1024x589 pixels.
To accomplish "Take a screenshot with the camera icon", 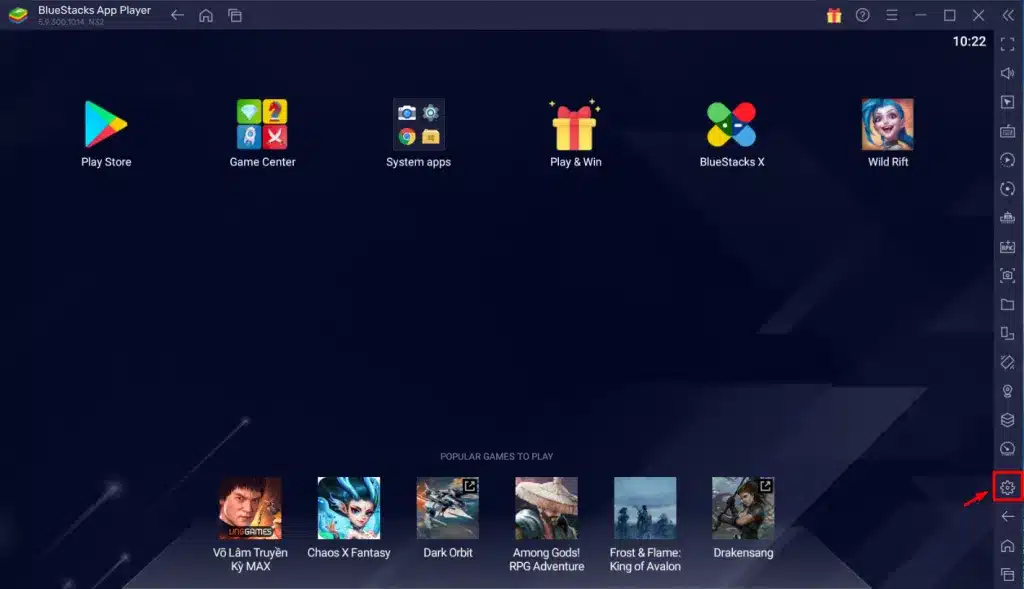I will click(1008, 276).
